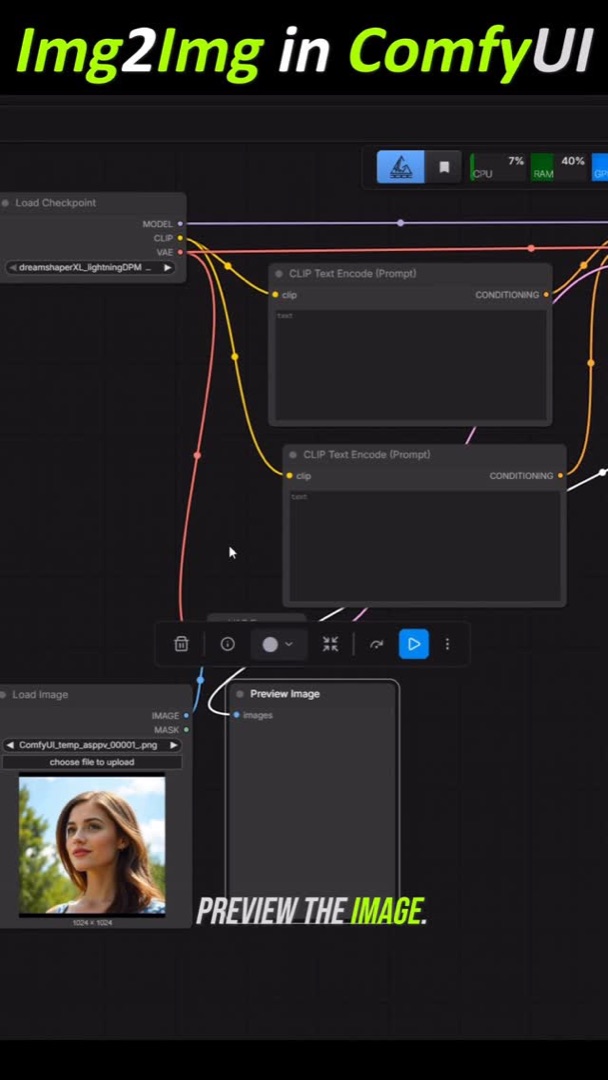The width and height of the screenshot is (608, 1080).
Task: Open the node color picker circle dropdown
Action: (x=278, y=644)
